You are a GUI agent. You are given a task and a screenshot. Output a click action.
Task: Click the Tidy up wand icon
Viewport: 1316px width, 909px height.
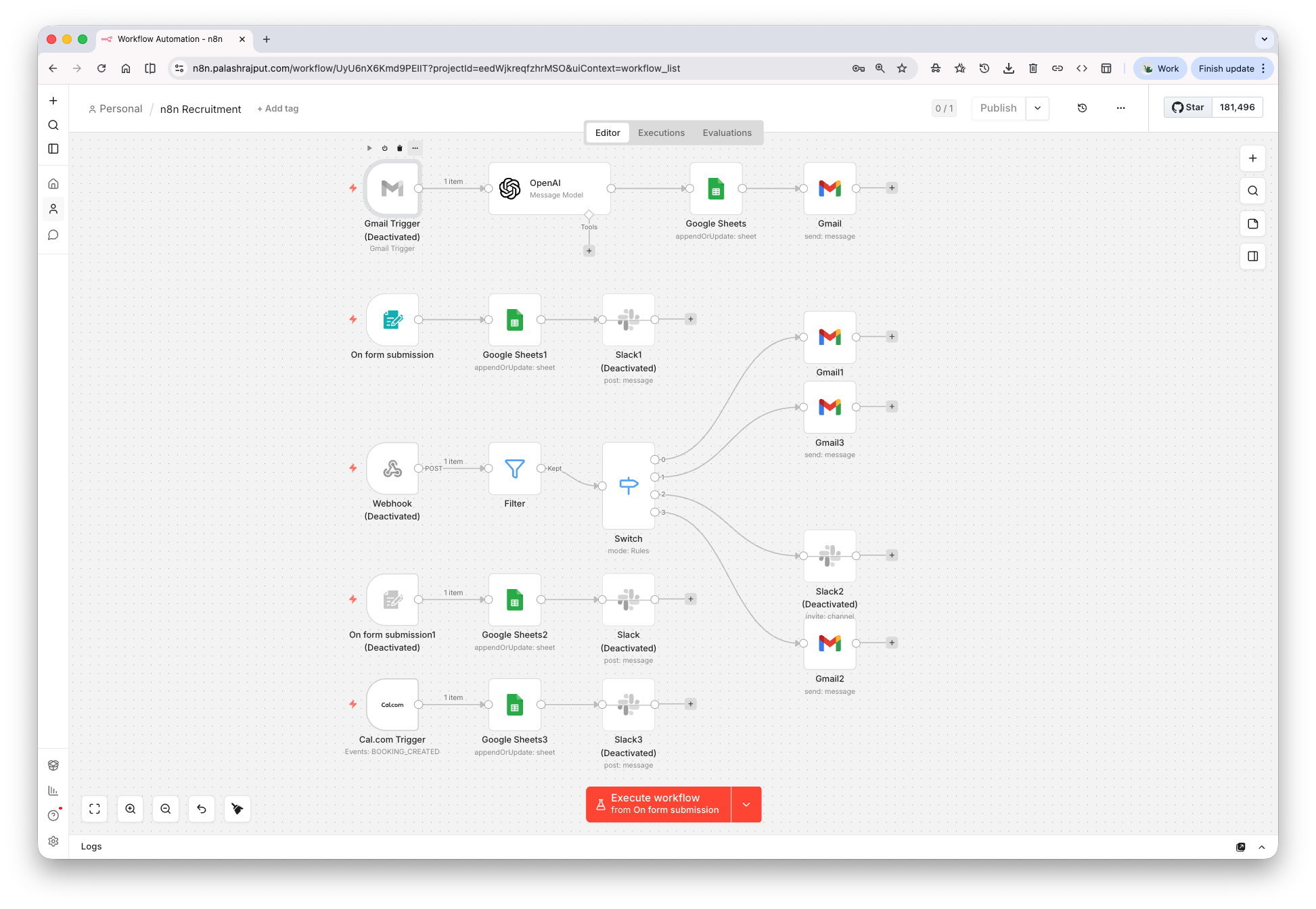pos(237,809)
